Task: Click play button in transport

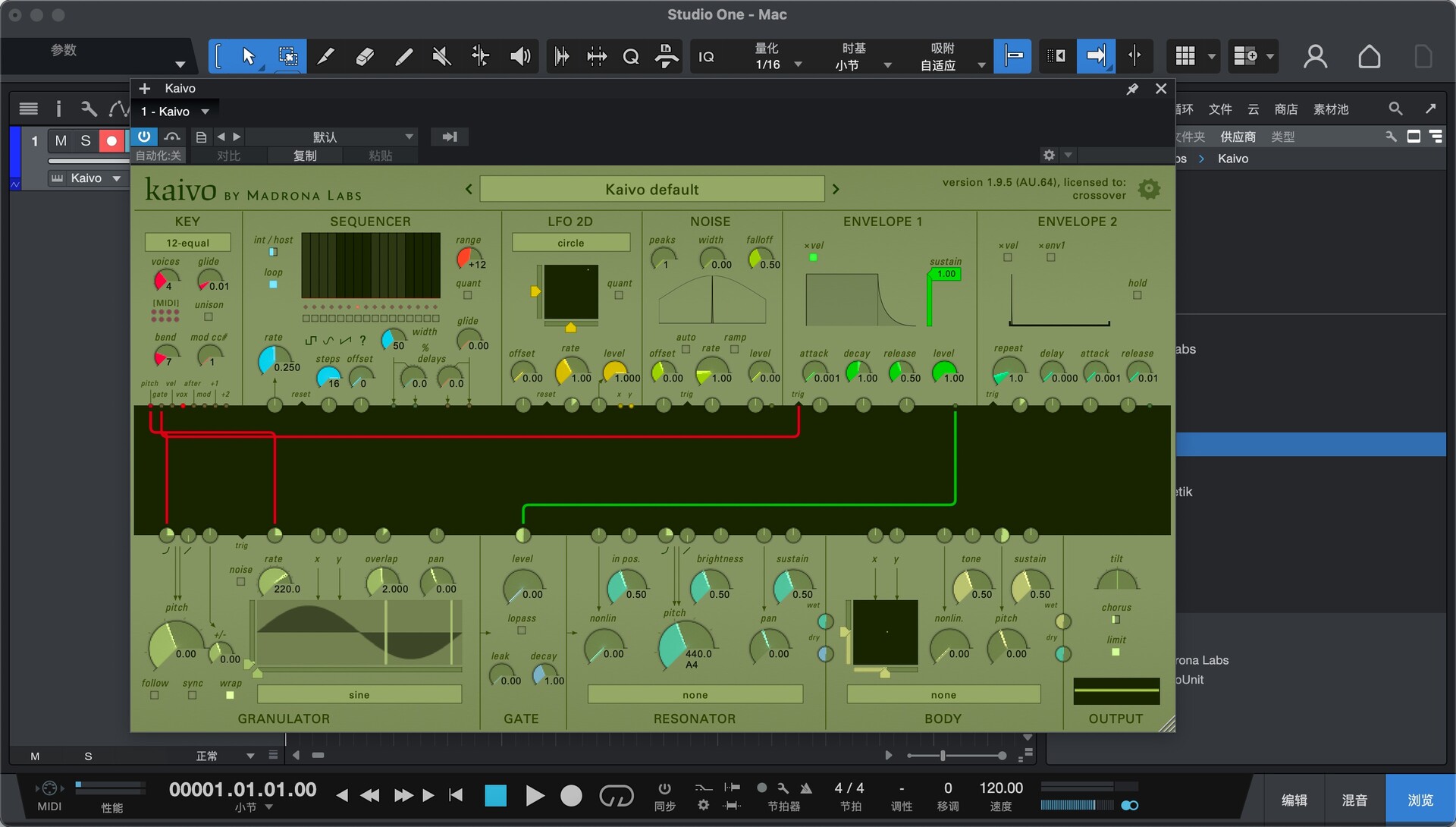Action: (535, 795)
